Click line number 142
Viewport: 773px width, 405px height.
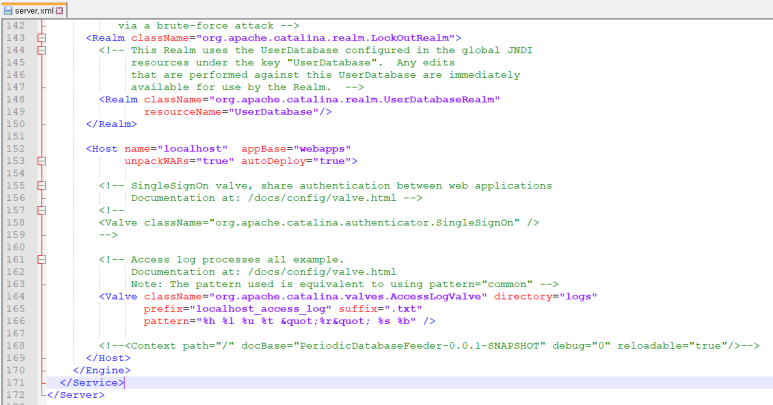[x=15, y=26]
